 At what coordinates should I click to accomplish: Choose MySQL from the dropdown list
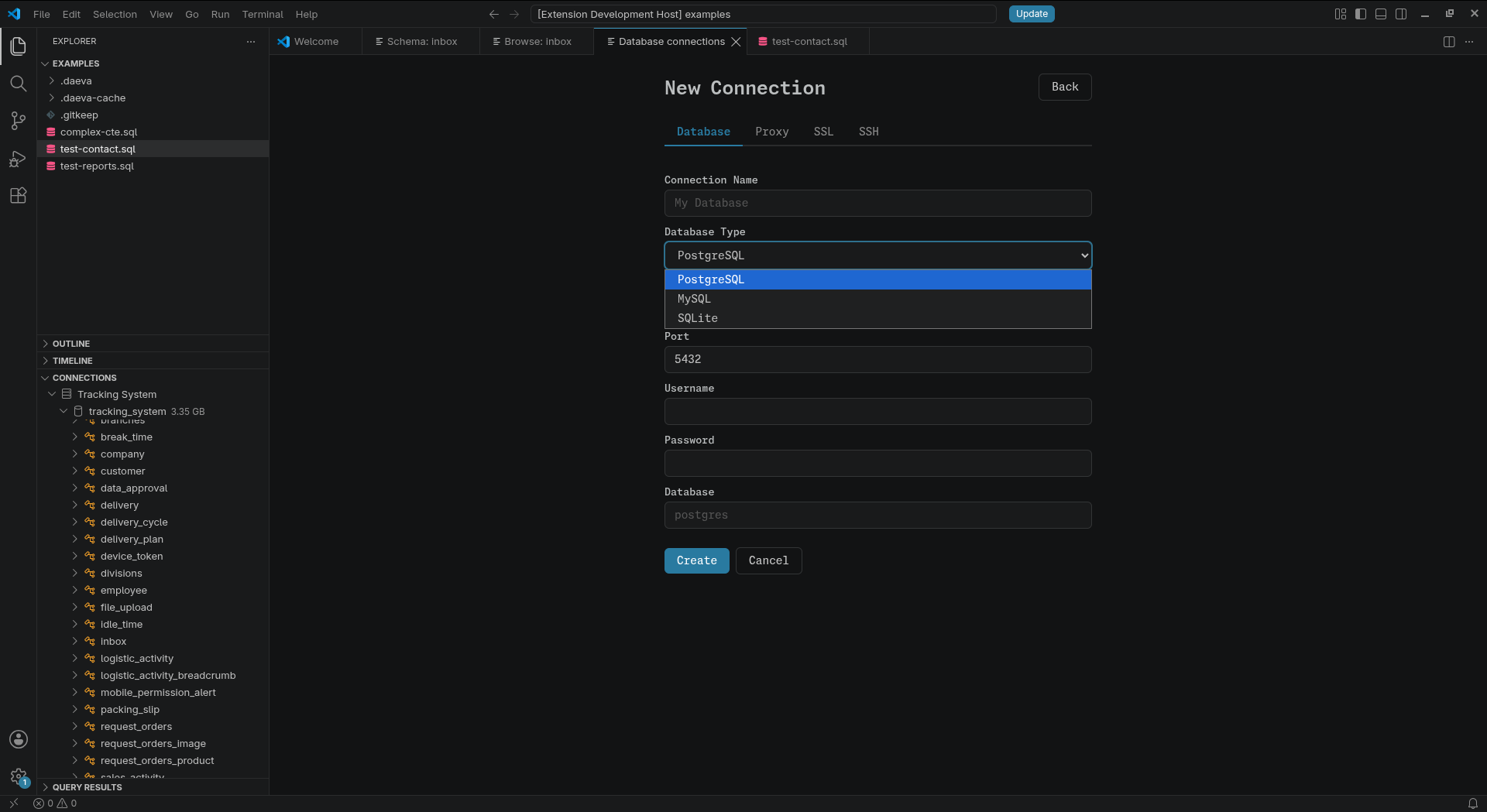tap(877, 299)
